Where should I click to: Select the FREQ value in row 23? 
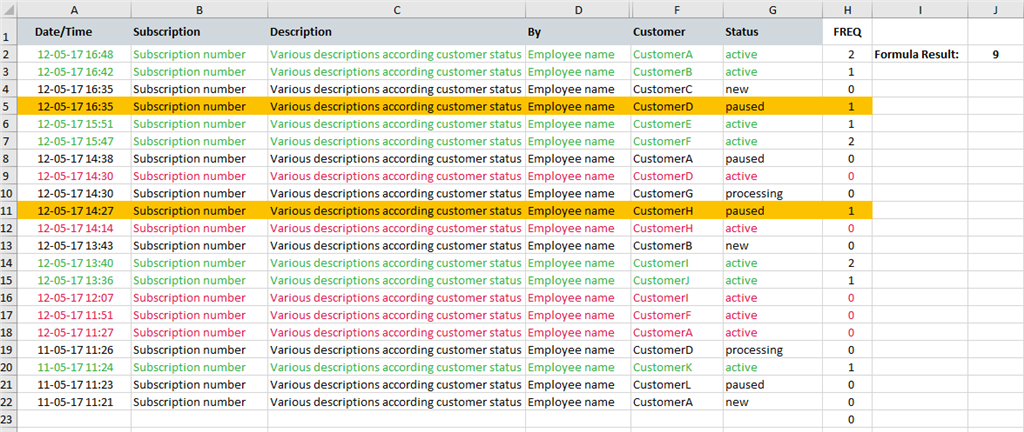tap(848, 419)
